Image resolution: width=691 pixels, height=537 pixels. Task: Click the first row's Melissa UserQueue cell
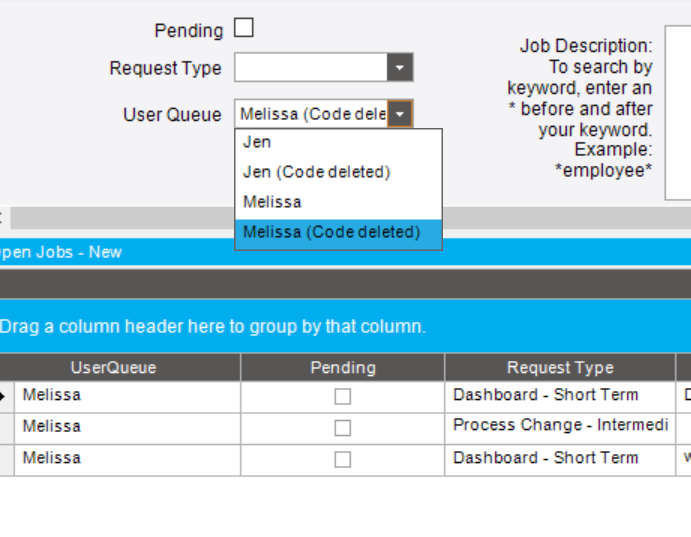[x=127, y=397]
